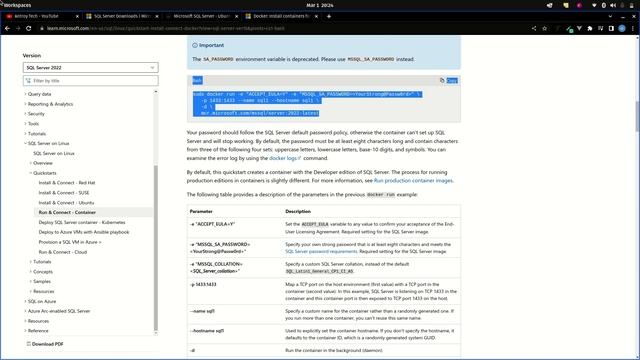Open Install & Connect - SUSE
640x360 pixels.
tap(64, 193)
